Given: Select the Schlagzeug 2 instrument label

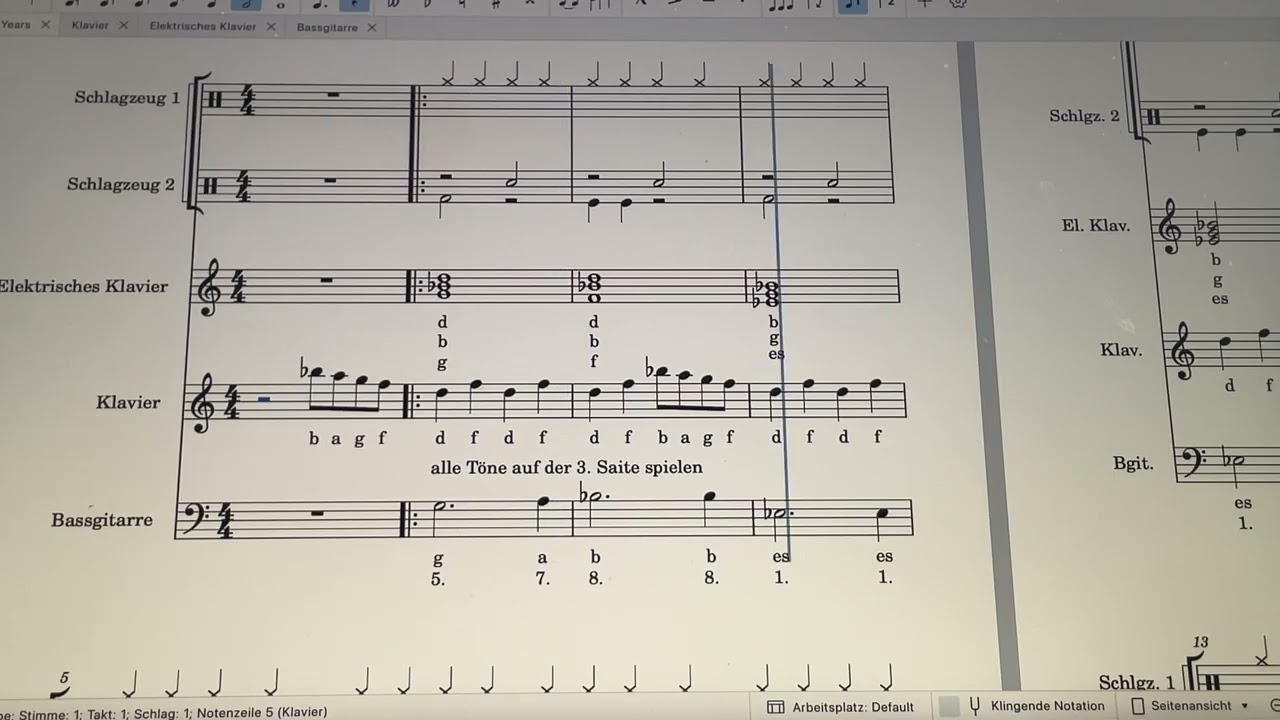Looking at the screenshot, I should 121,185.
